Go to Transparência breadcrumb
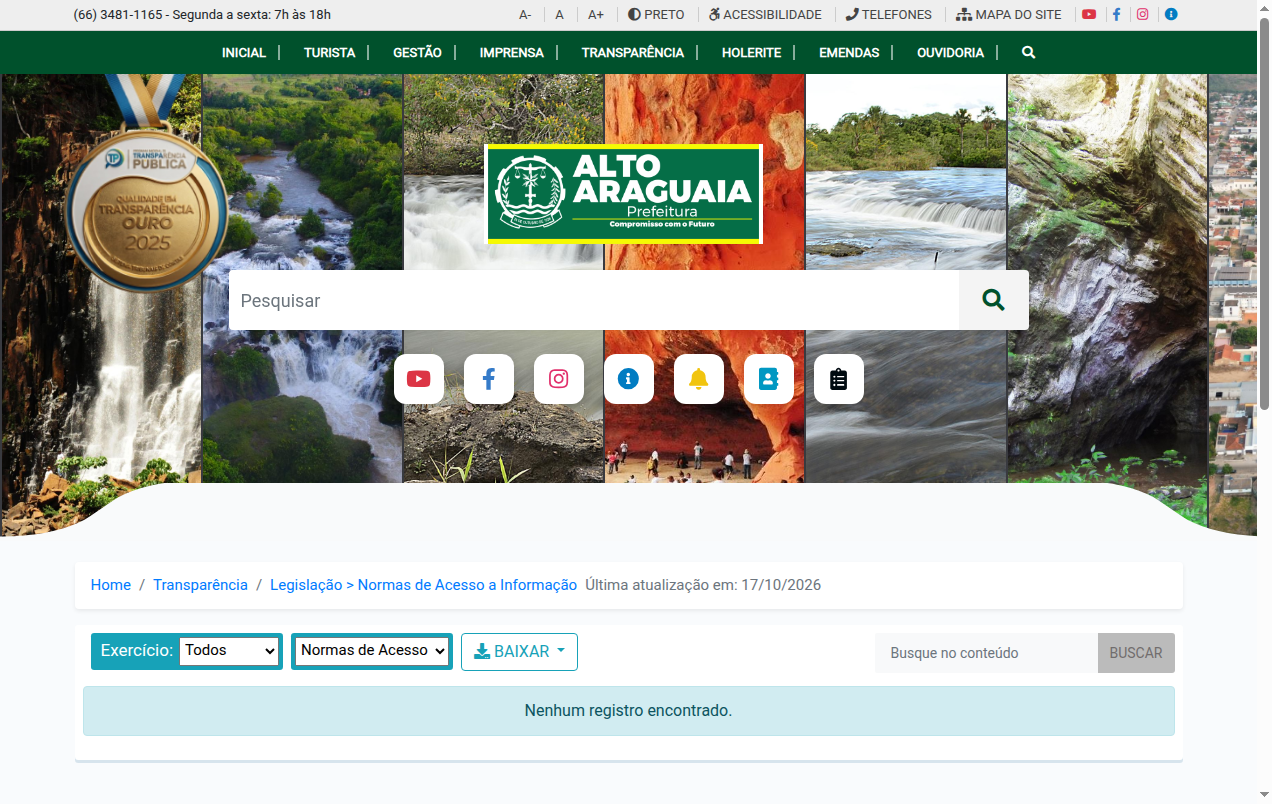This screenshot has height=804, width=1272. tap(200, 585)
